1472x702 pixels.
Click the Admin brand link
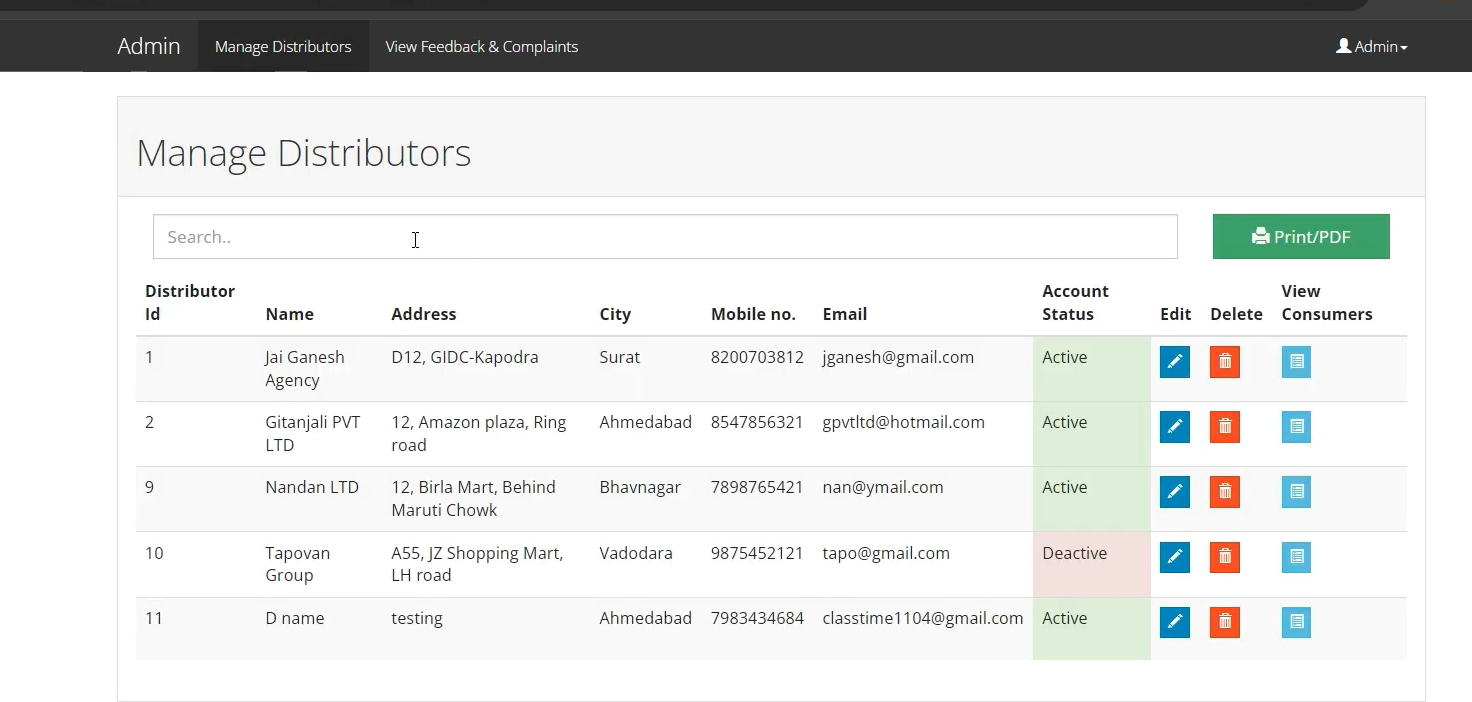149,46
